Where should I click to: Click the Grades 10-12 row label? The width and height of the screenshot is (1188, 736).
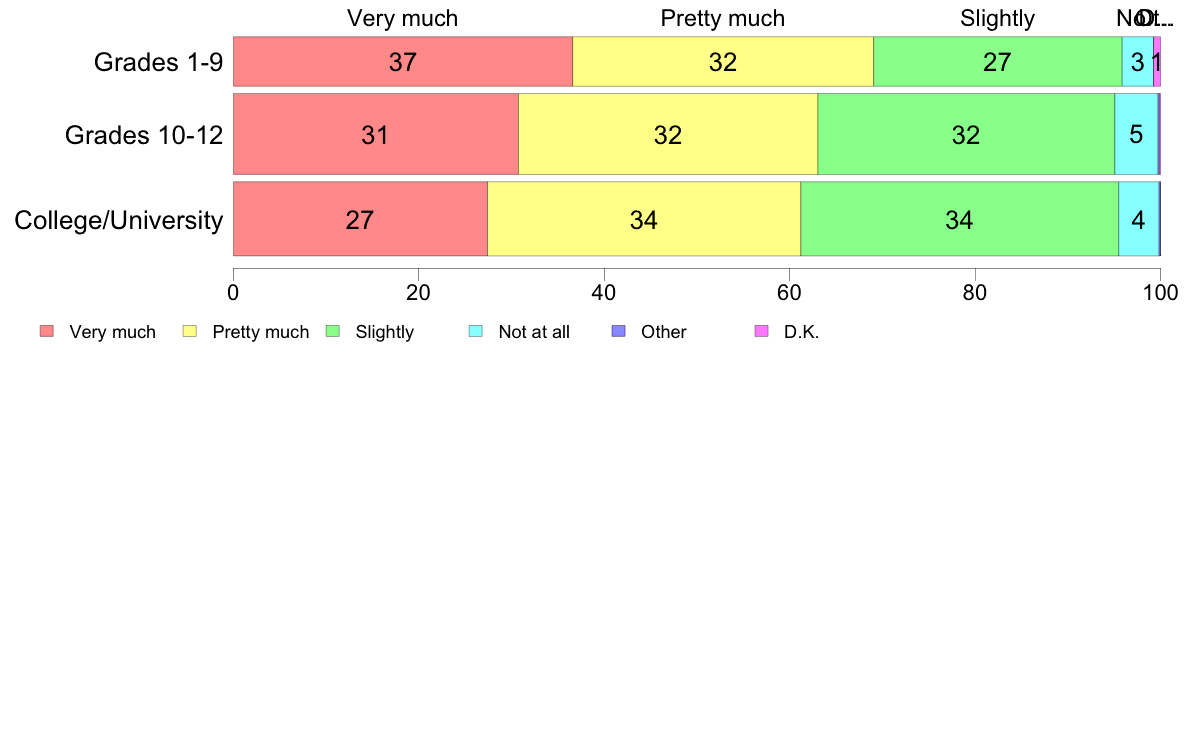pyautogui.click(x=144, y=135)
